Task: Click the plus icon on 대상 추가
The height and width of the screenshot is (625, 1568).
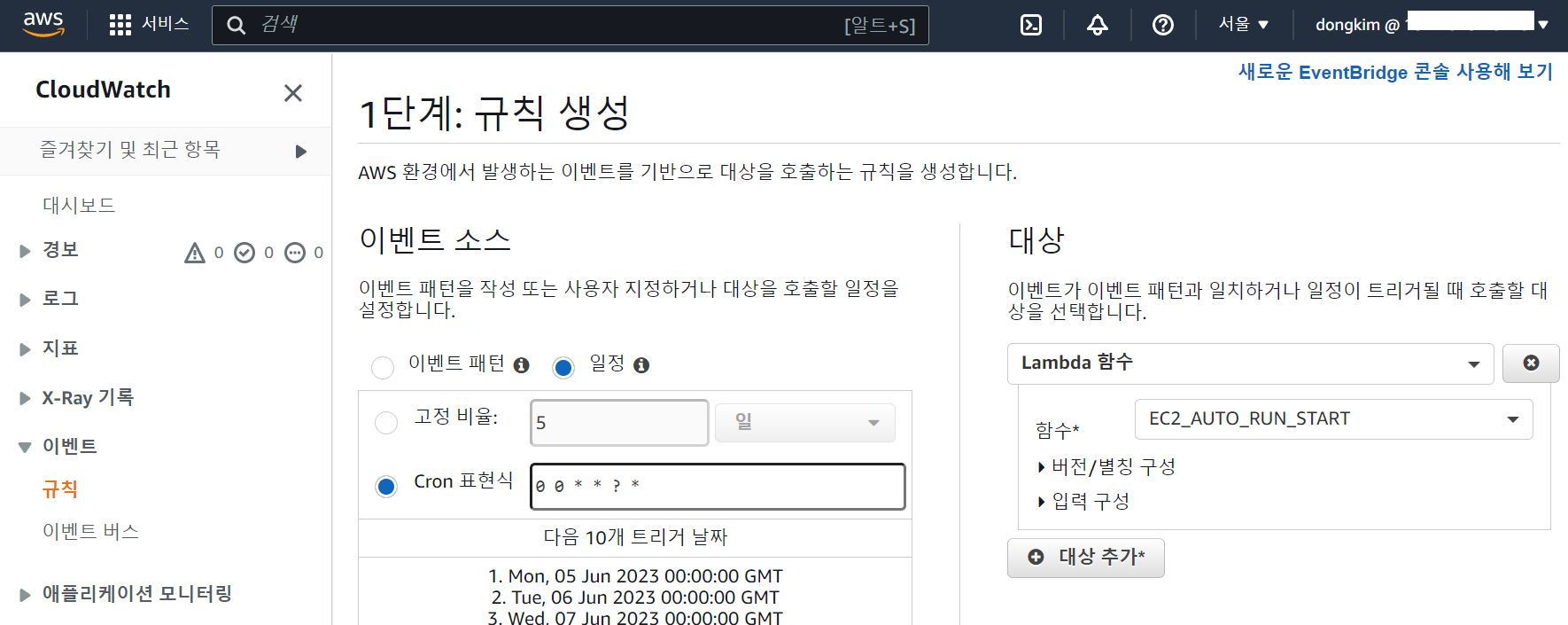Action: click(x=1036, y=557)
